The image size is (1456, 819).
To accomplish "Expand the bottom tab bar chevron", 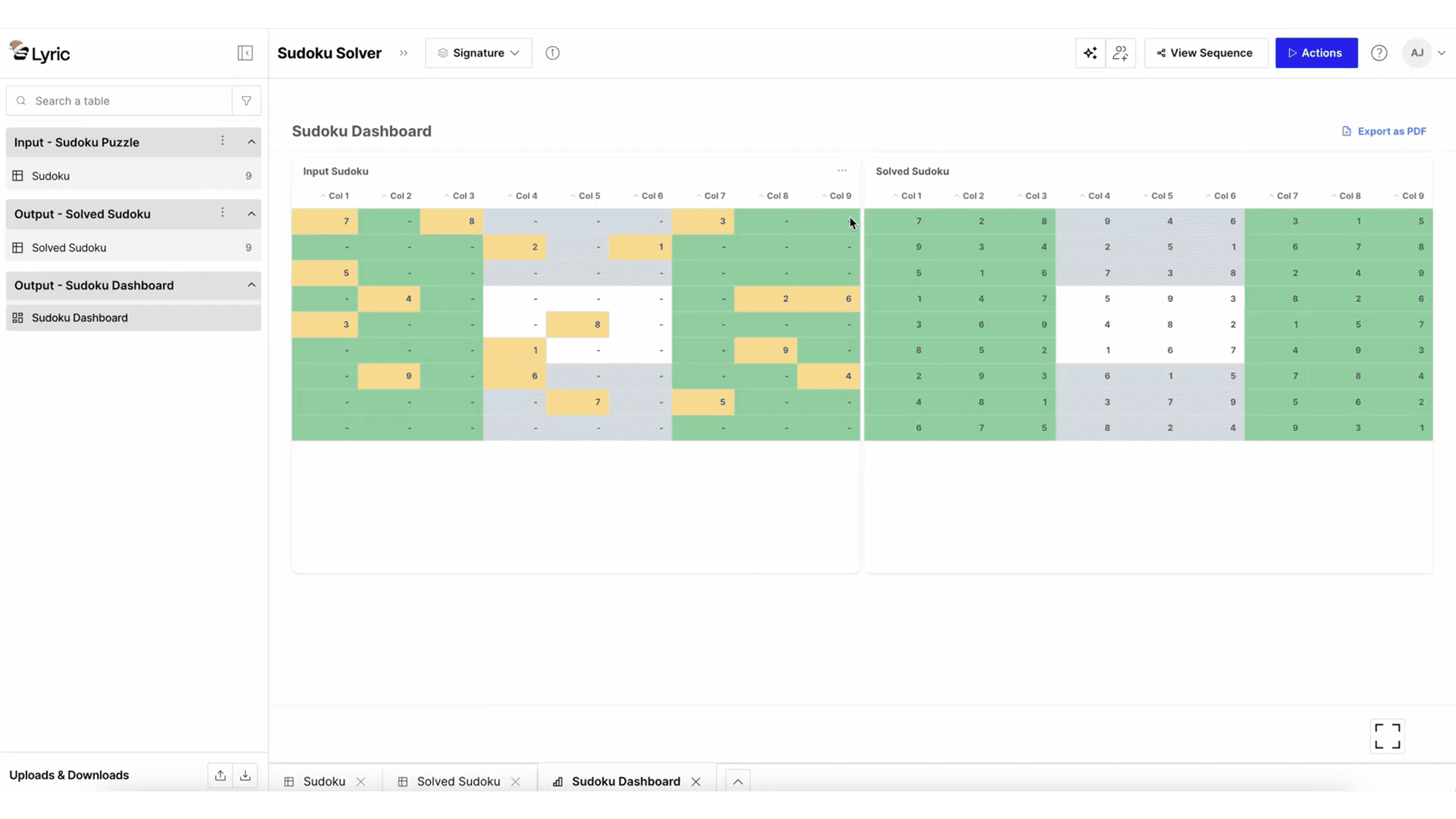I will pyautogui.click(x=738, y=782).
